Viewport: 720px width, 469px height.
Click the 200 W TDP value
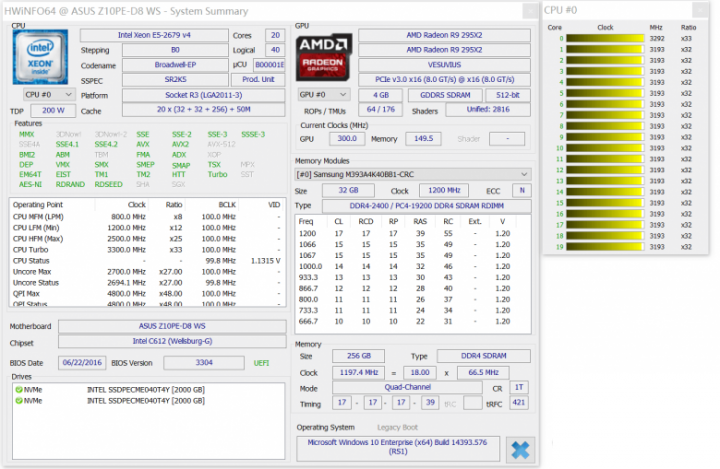point(53,111)
